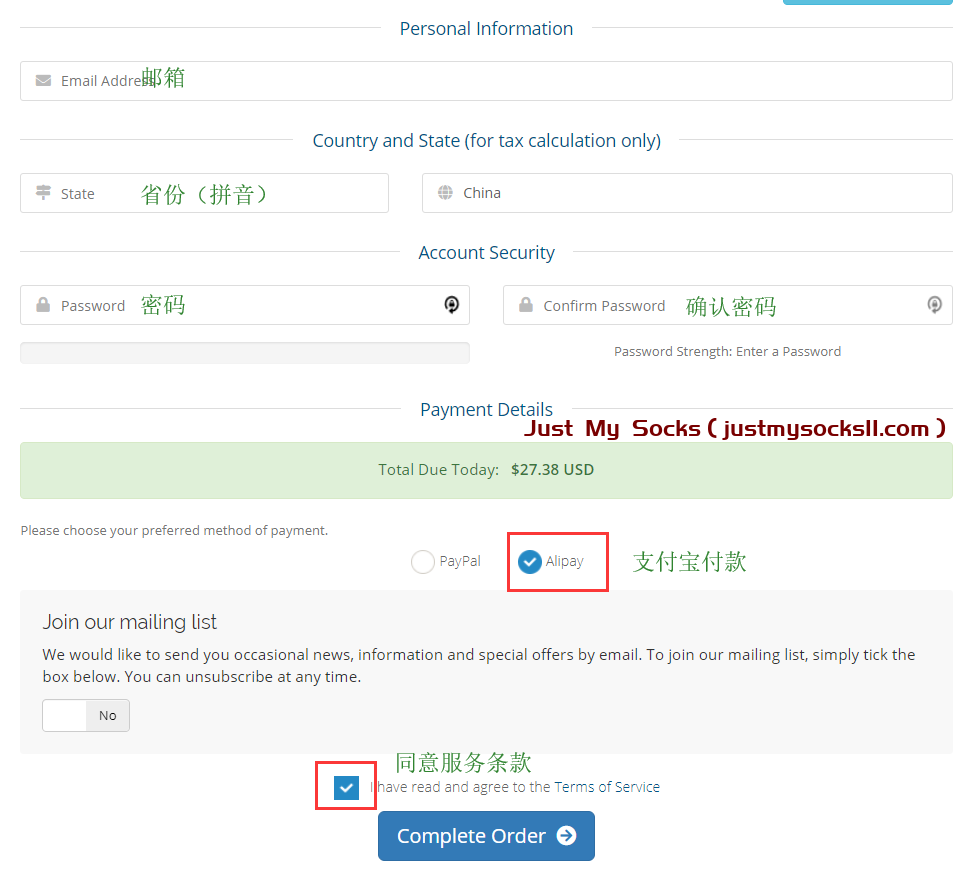Open the China country selector

coord(686,193)
